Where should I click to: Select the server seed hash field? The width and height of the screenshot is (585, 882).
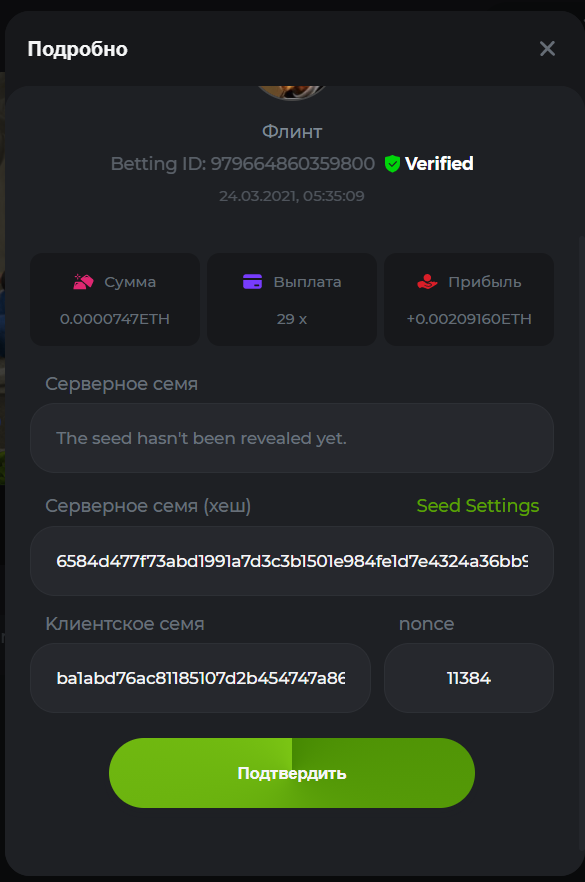[x=291, y=561]
